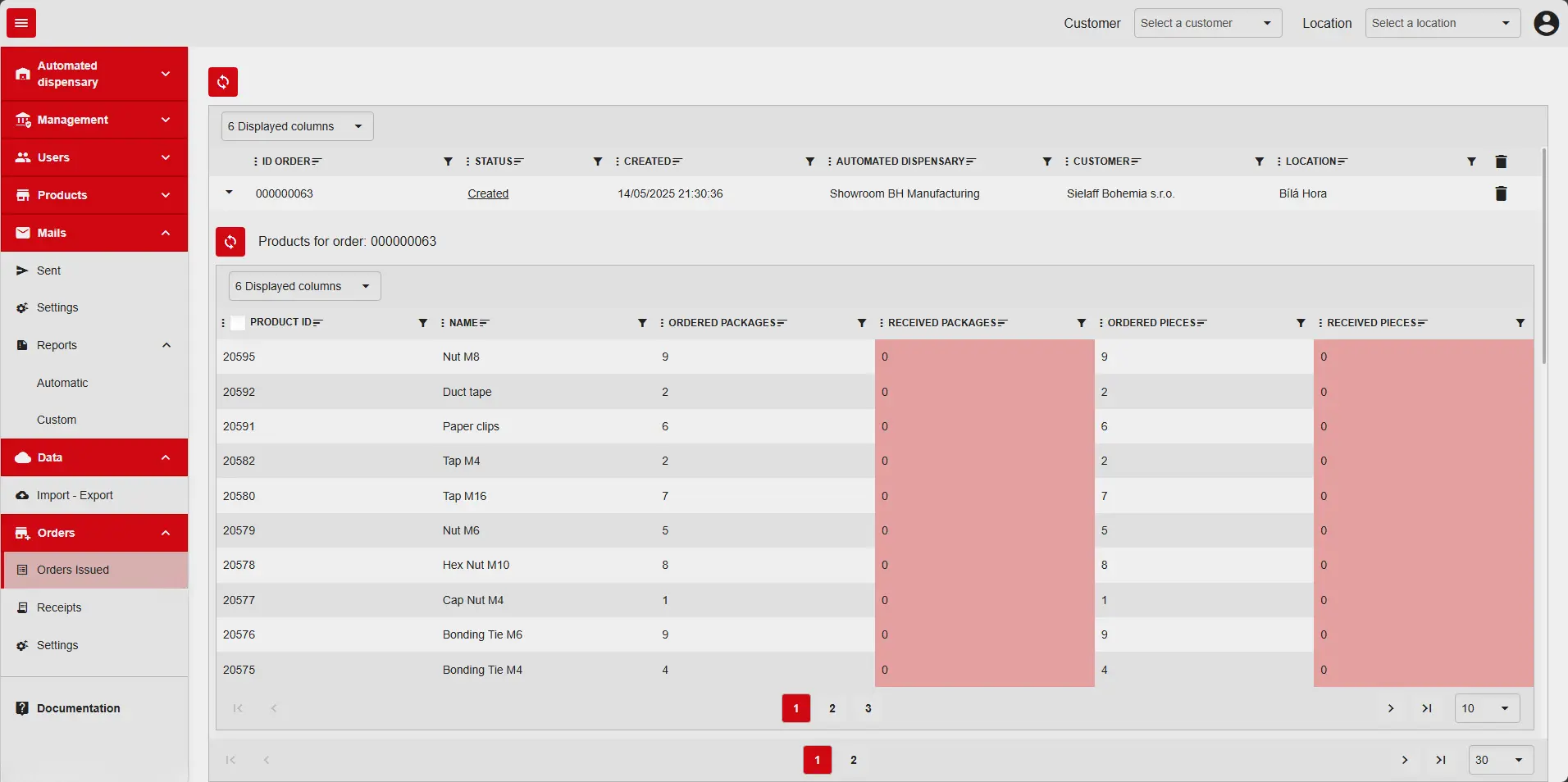The height and width of the screenshot is (782, 1568).
Task: Click the hamburger menu button
Action: click(21, 23)
